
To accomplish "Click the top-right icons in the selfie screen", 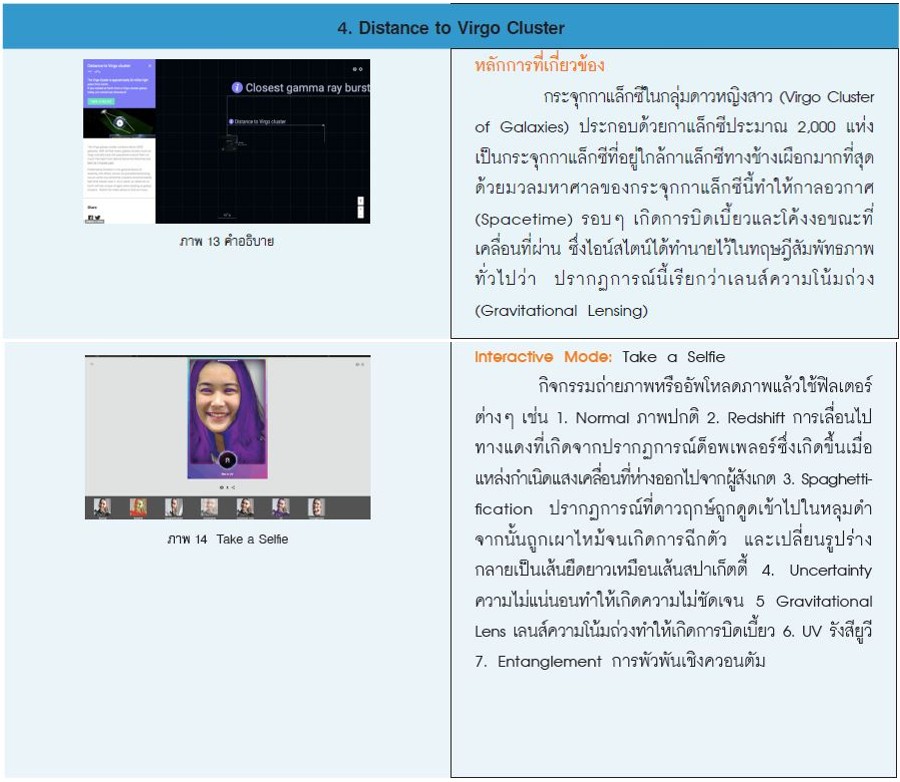I will [x=357, y=365].
